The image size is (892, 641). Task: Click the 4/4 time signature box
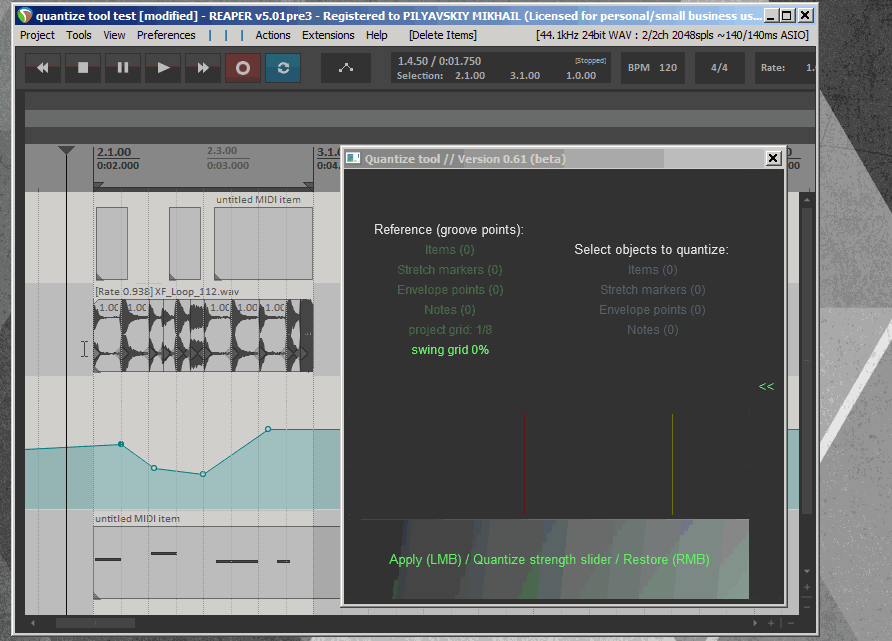pos(719,68)
